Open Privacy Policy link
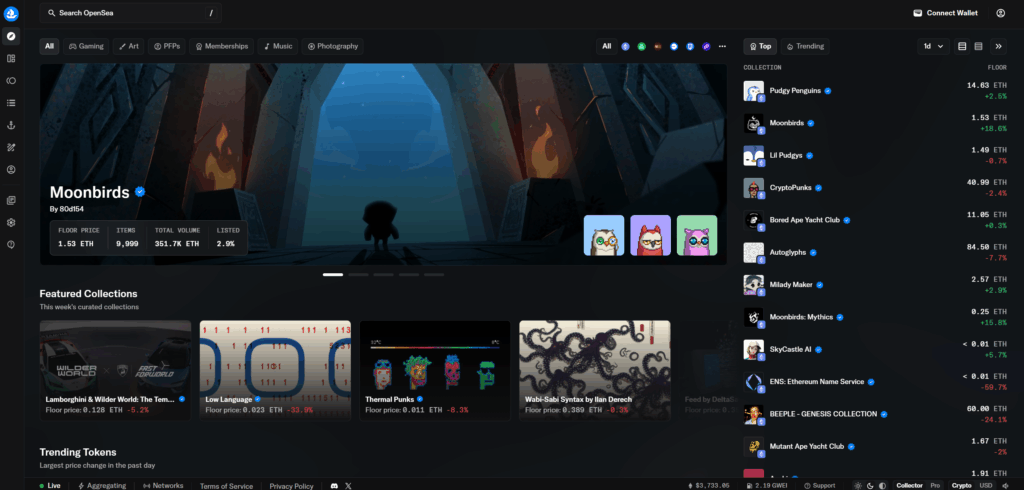The height and width of the screenshot is (490, 1024). pos(291,486)
